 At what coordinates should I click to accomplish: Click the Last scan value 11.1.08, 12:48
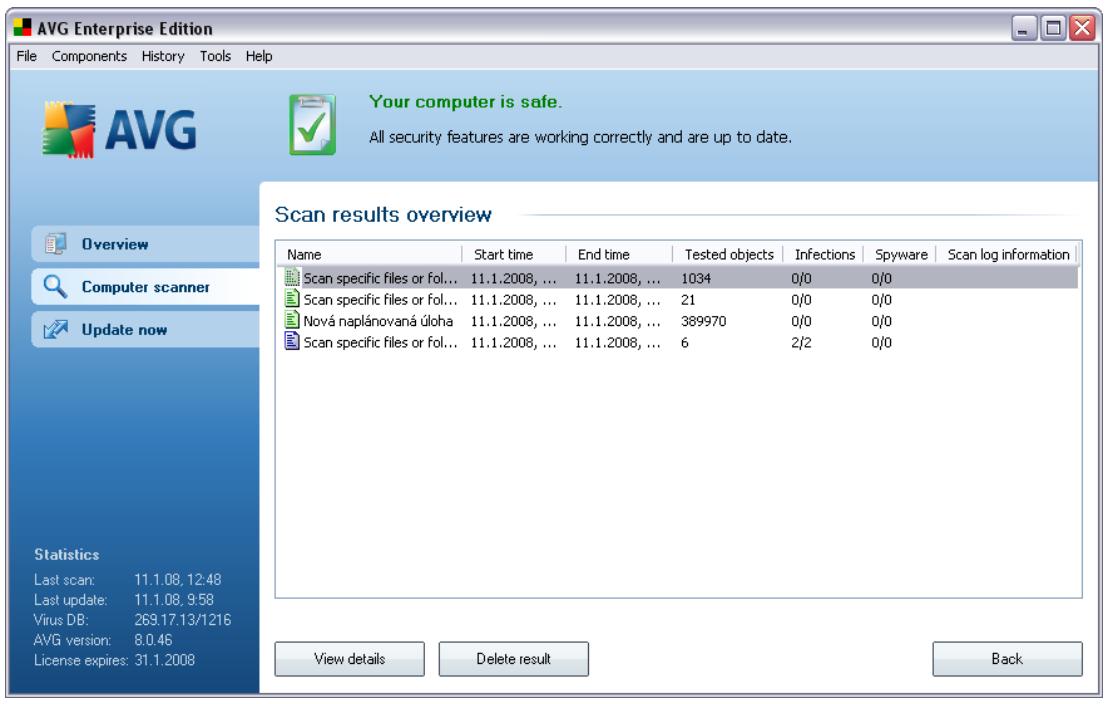178,580
